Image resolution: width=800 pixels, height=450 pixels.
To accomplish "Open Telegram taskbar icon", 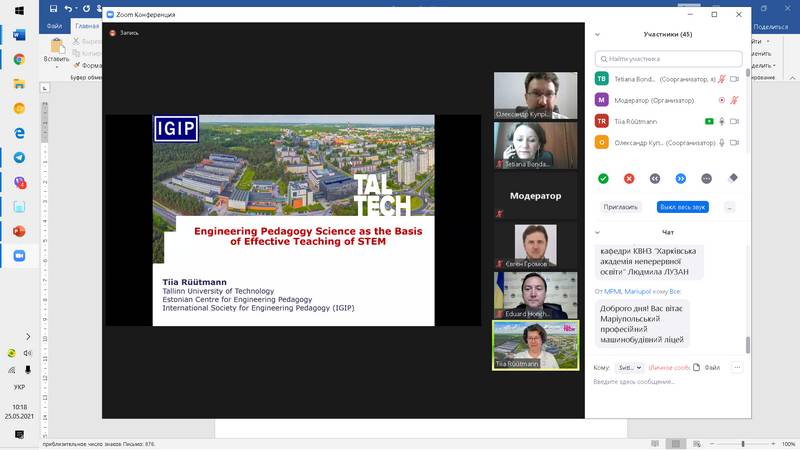I will pos(19,158).
